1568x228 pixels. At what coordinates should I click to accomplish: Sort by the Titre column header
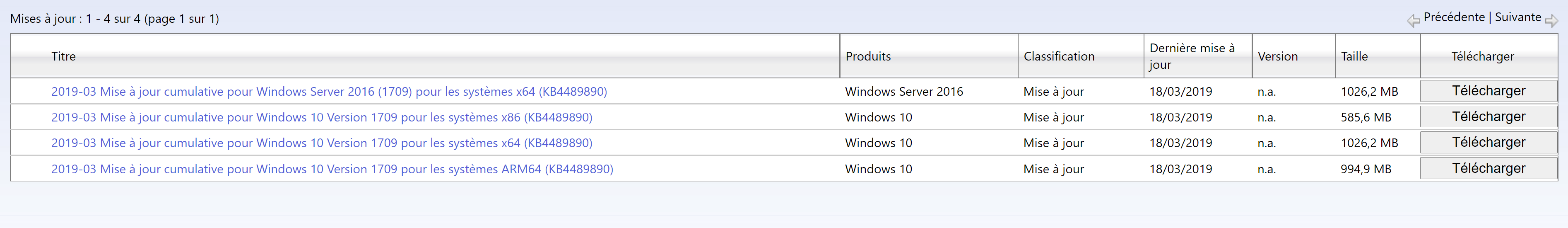(x=63, y=56)
